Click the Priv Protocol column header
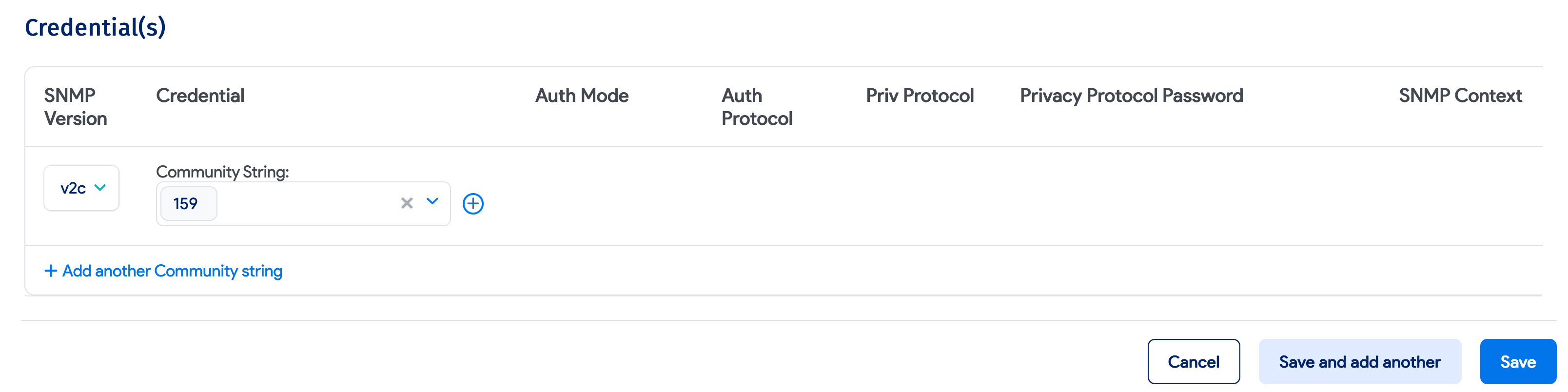This screenshot has height=392, width=1568. pyautogui.click(x=920, y=96)
